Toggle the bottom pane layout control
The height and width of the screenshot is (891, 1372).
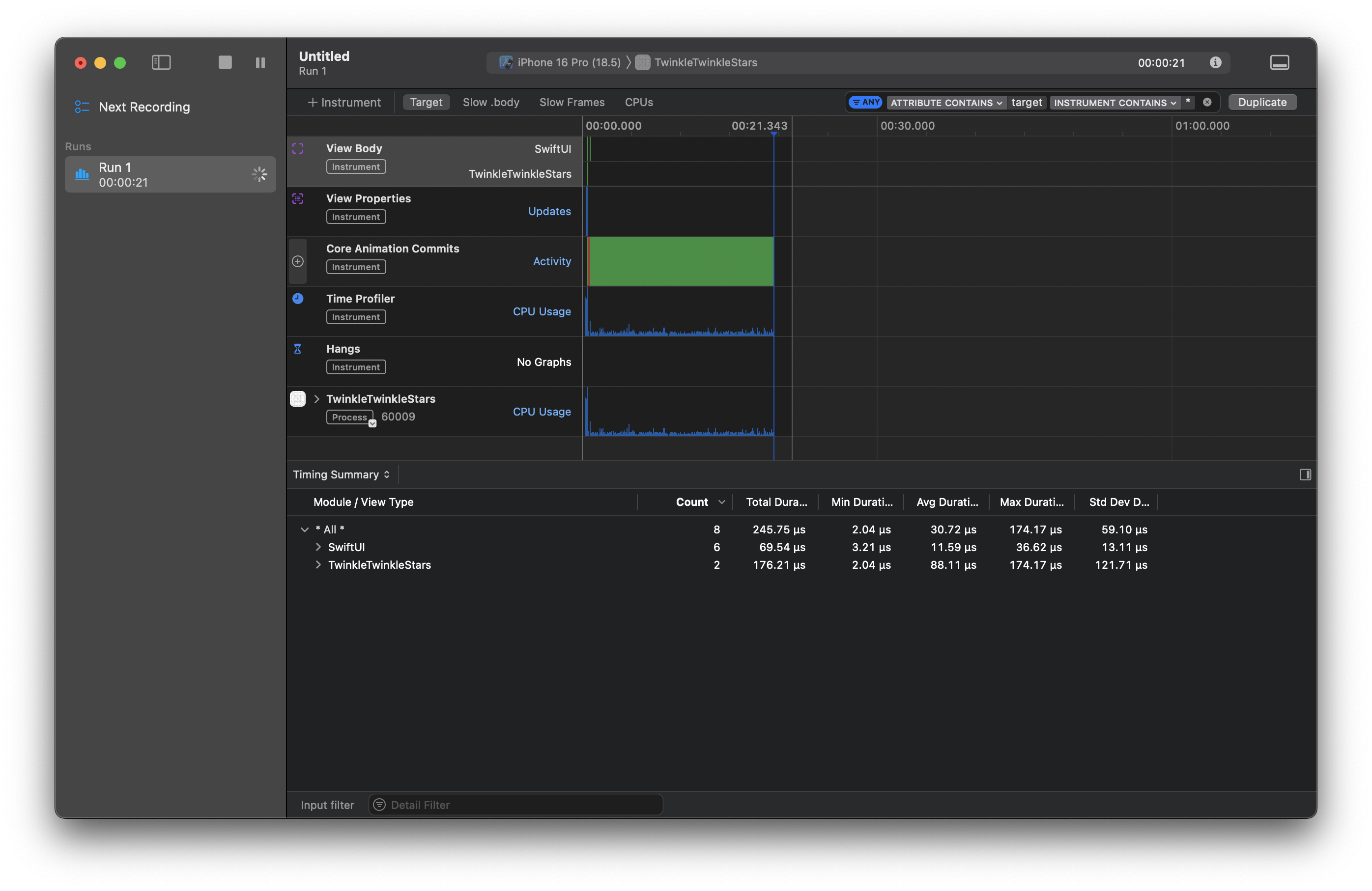click(x=1280, y=62)
